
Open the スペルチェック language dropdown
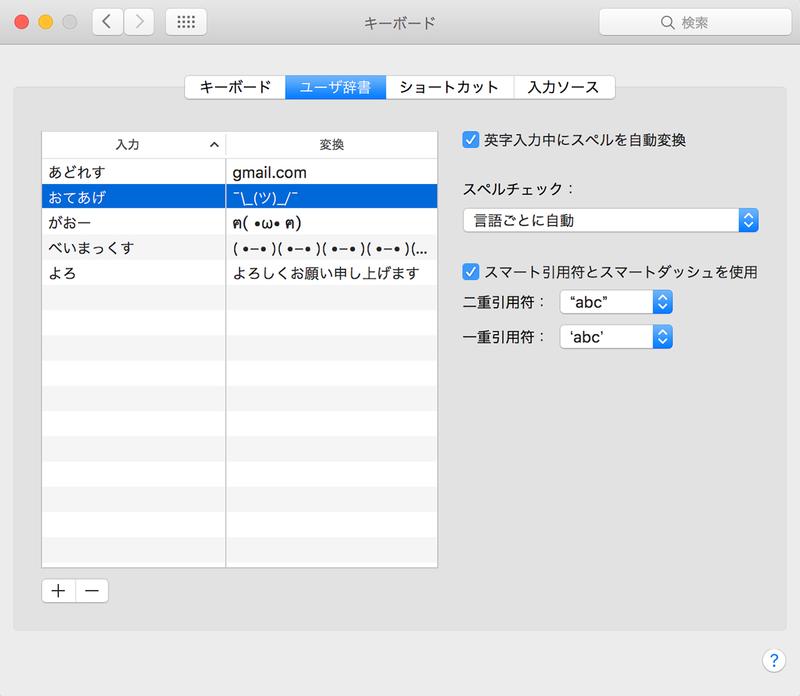pyautogui.click(x=610, y=220)
